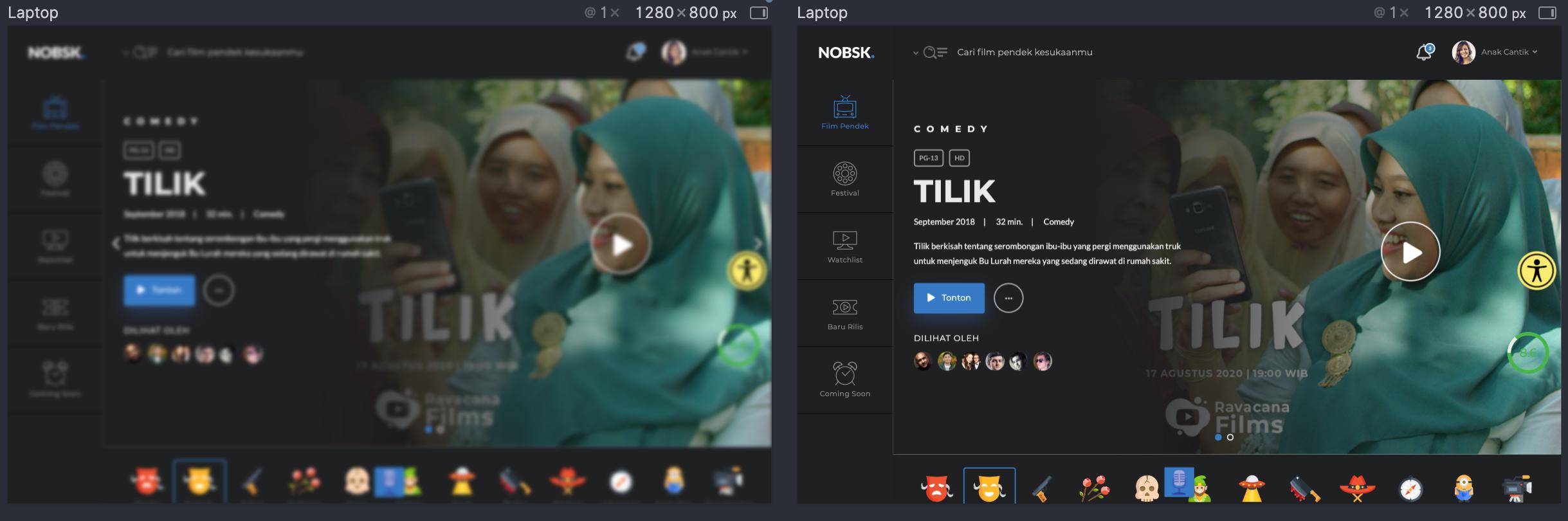Click the yellow accessibility icon in the sharp preview
The height and width of the screenshot is (521, 1568).
click(1536, 270)
